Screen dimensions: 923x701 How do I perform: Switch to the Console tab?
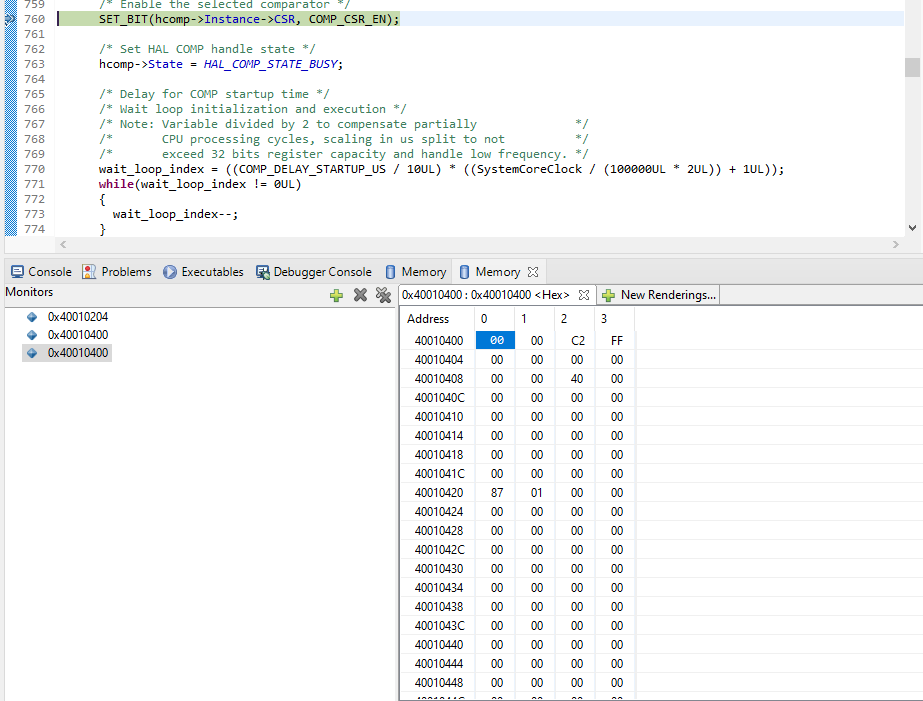(41, 272)
